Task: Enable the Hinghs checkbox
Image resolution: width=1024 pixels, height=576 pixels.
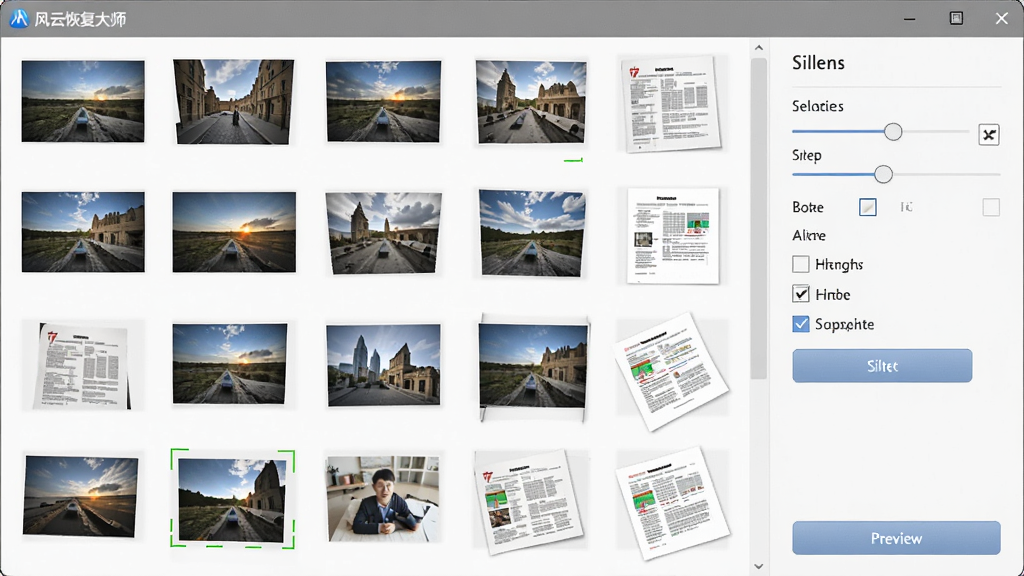Action: point(801,264)
